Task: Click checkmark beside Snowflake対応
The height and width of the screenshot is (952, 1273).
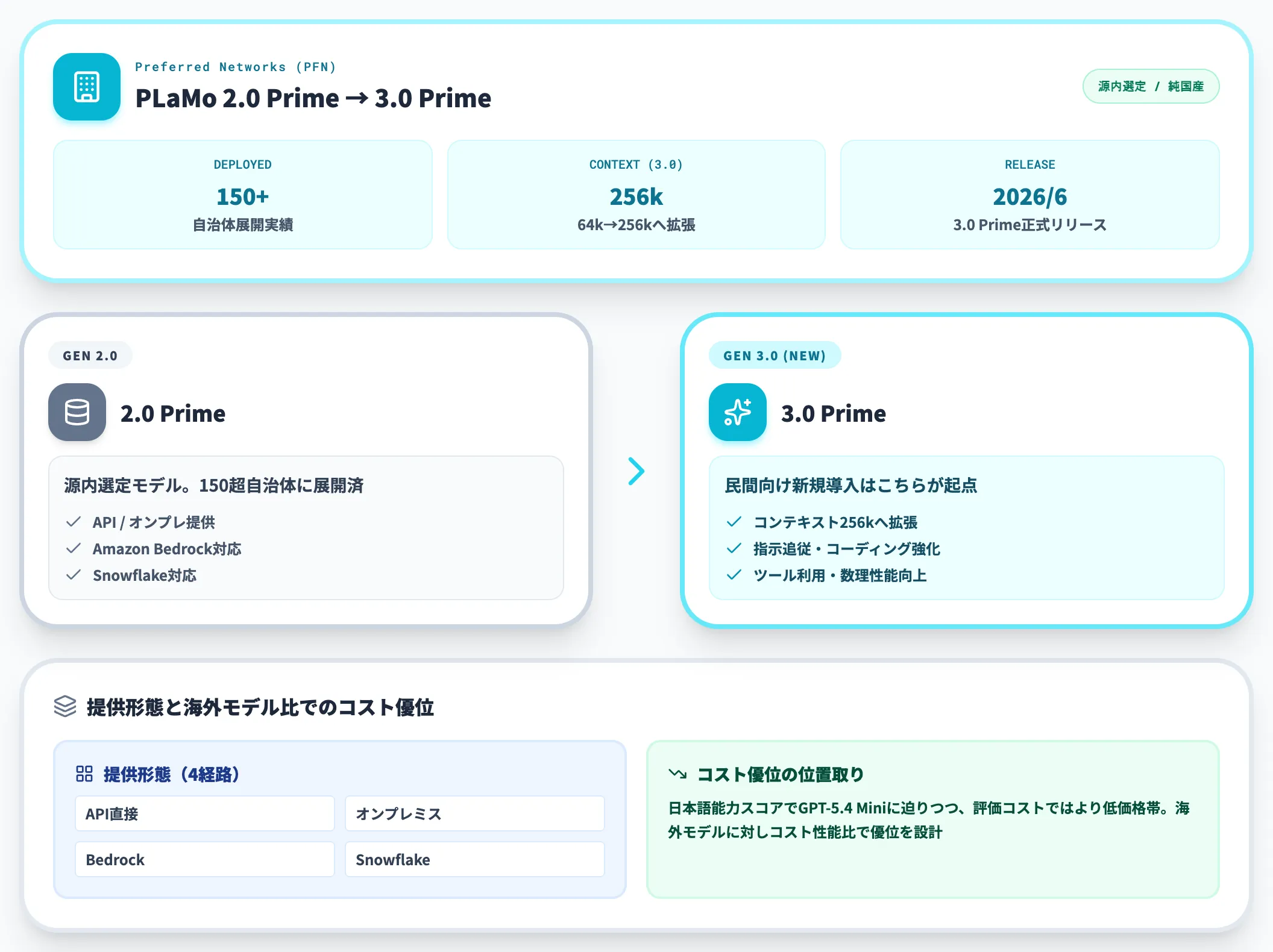Action: [74, 575]
